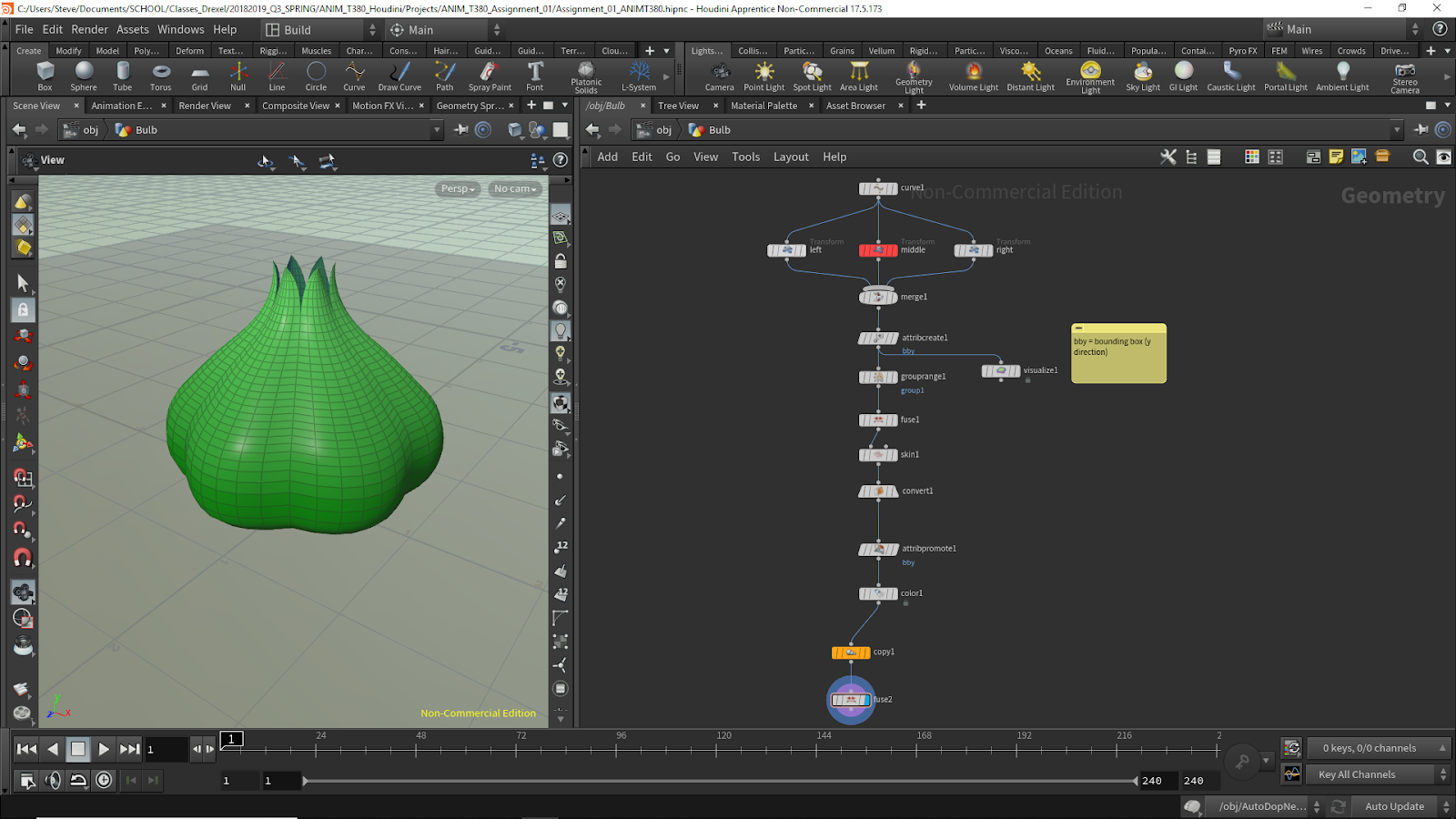Switch to the Material Palette tab

[764, 106]
